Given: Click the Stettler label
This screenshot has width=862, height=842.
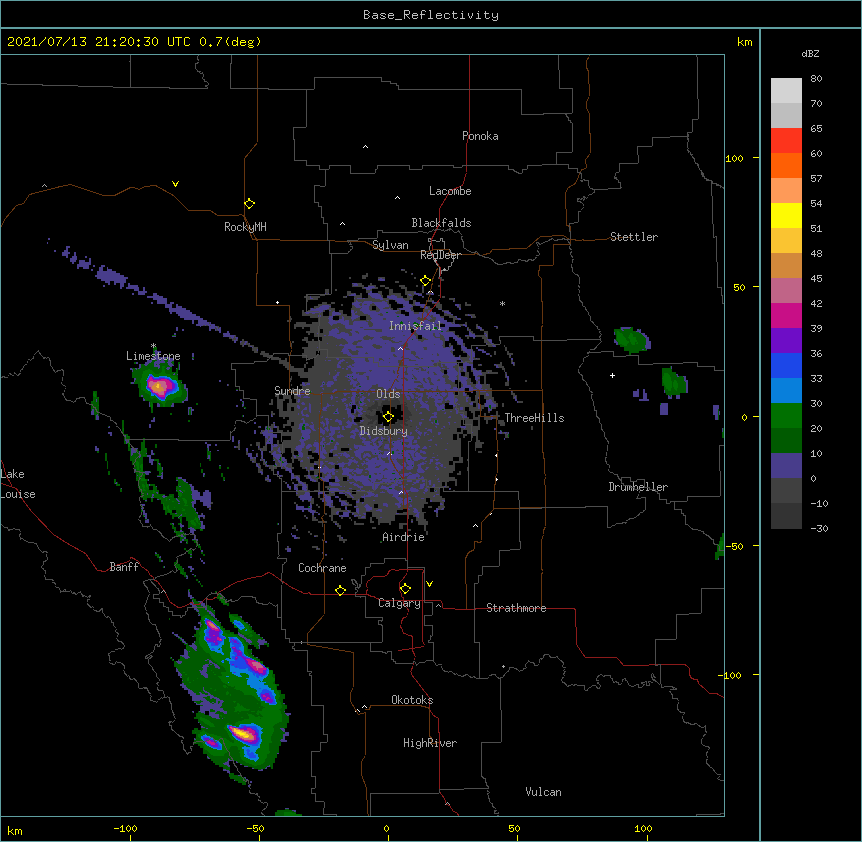Looking at the screenshot, I should pos(634,237).
